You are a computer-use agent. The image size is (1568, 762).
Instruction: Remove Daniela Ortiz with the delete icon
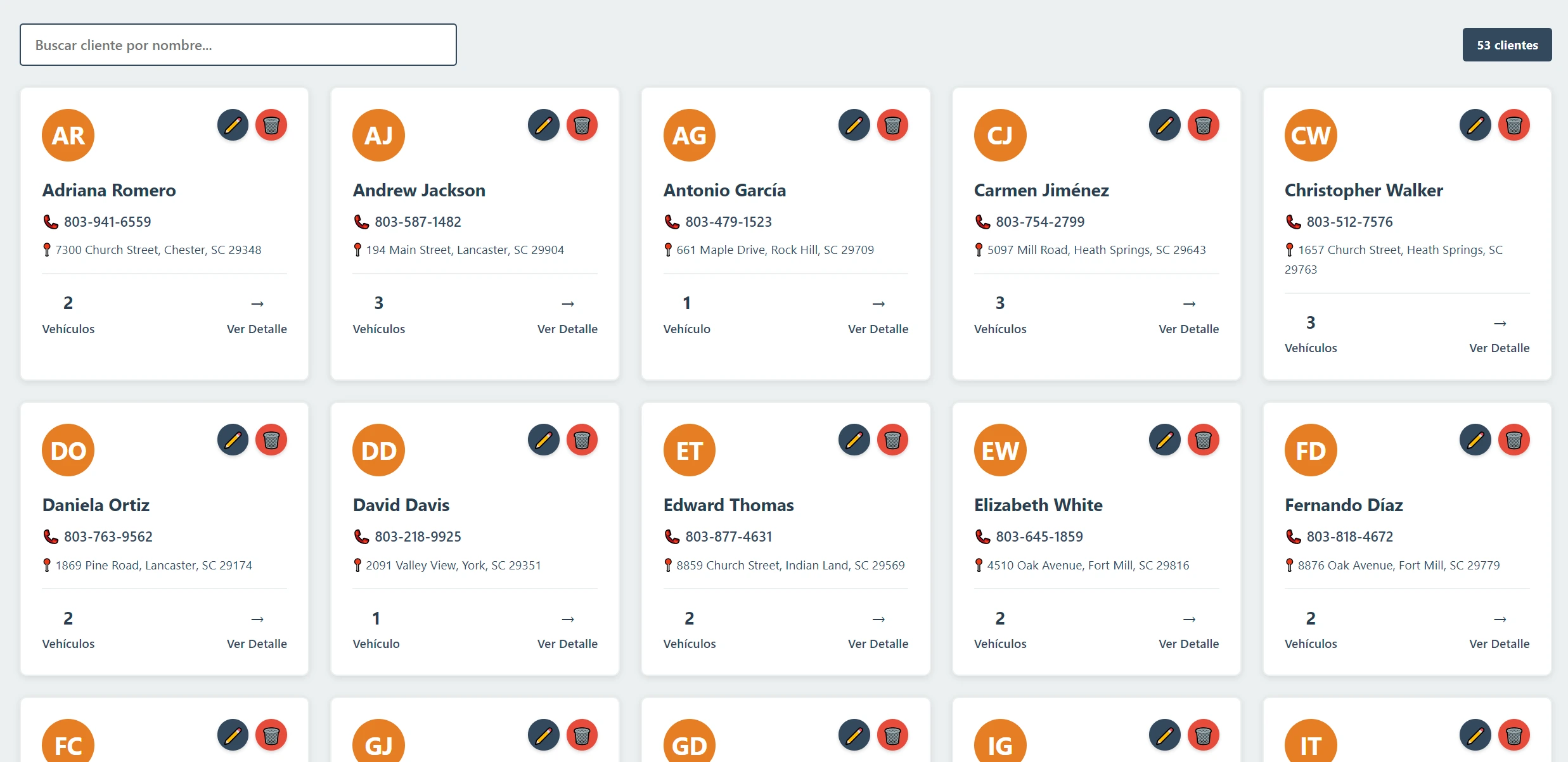[x=272, y=440]
